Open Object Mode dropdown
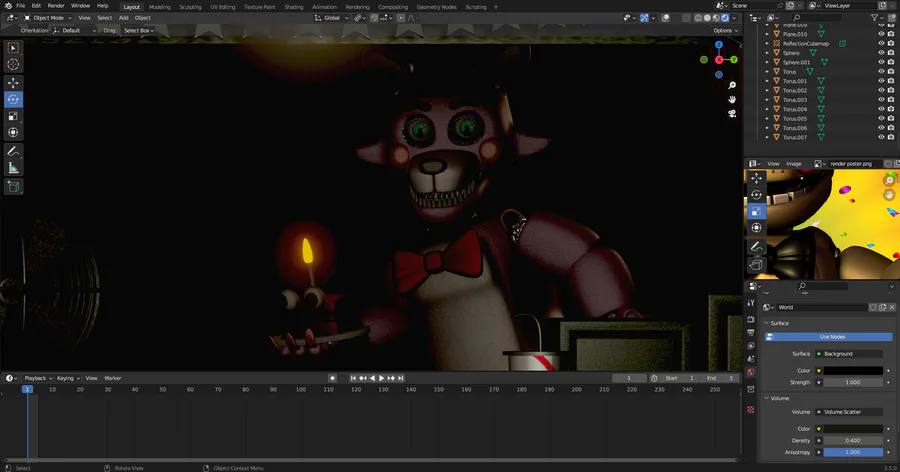The image size is (900, 472). [x=48, y=18]
